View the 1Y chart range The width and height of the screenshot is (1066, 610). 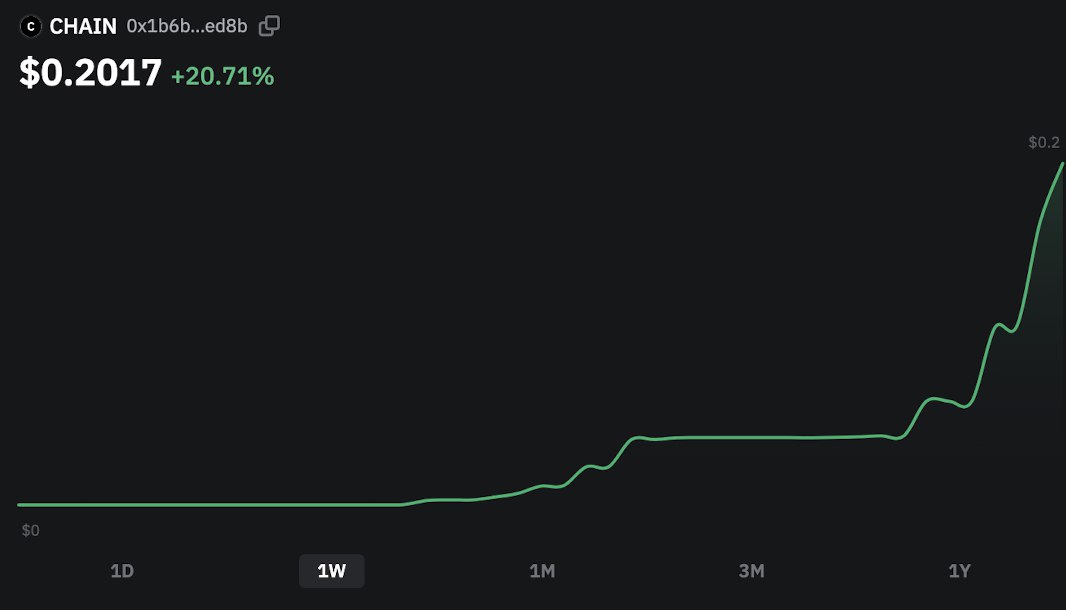point(960,571)
